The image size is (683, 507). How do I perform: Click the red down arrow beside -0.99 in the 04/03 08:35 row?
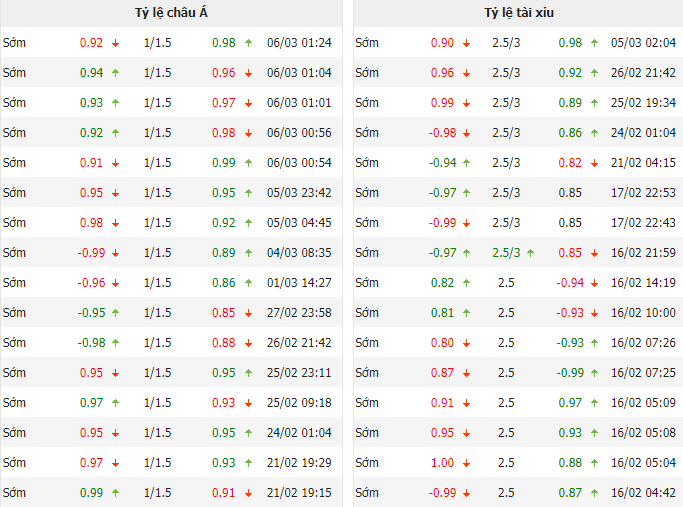coord(115,253)
